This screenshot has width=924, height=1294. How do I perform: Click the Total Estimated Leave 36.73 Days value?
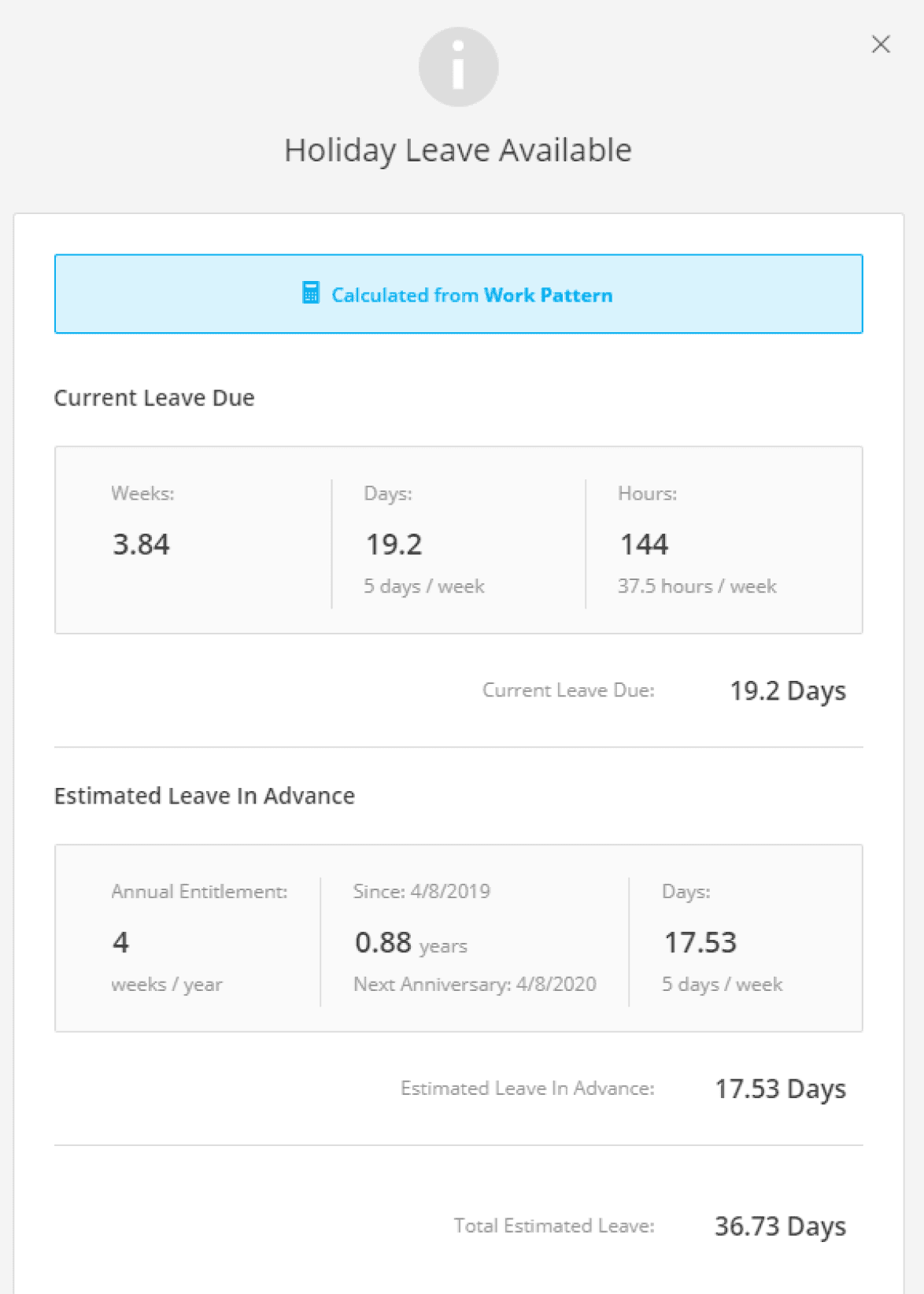click(x=780, y=1226)
